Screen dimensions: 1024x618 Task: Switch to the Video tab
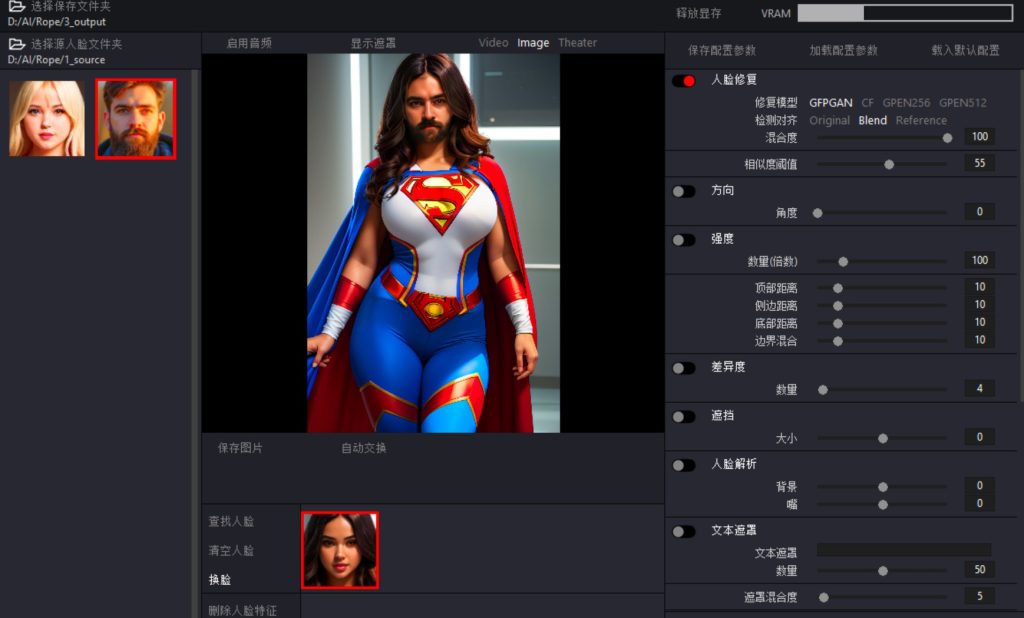tap(493, 43)
